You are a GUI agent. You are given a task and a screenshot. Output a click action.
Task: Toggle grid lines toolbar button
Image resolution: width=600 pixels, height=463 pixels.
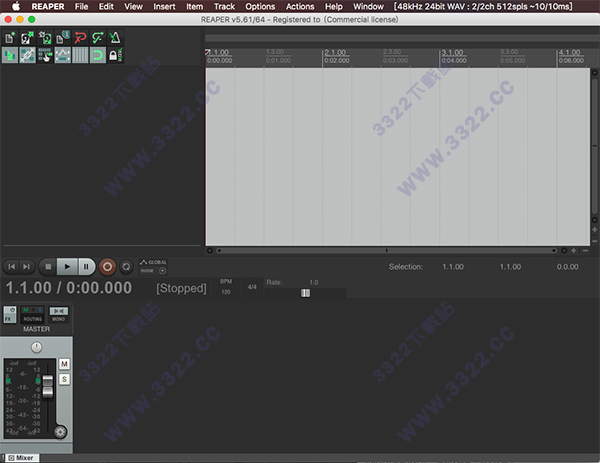click(x=80, y=55)
